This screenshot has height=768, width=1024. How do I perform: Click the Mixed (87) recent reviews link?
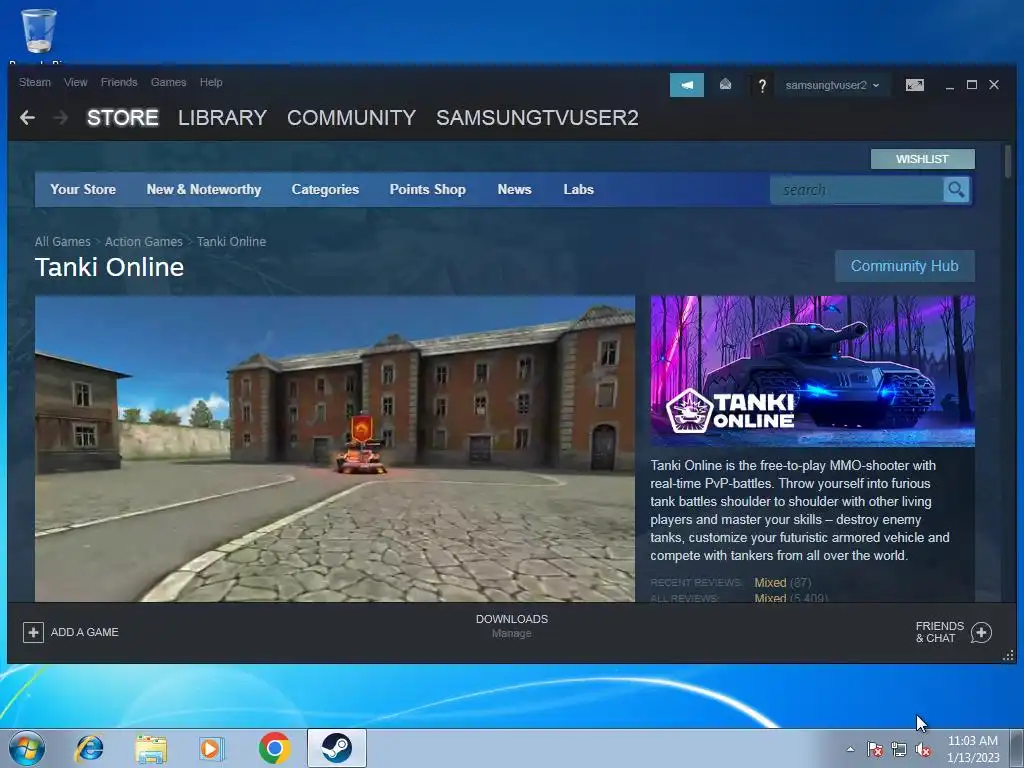(782, 583)
